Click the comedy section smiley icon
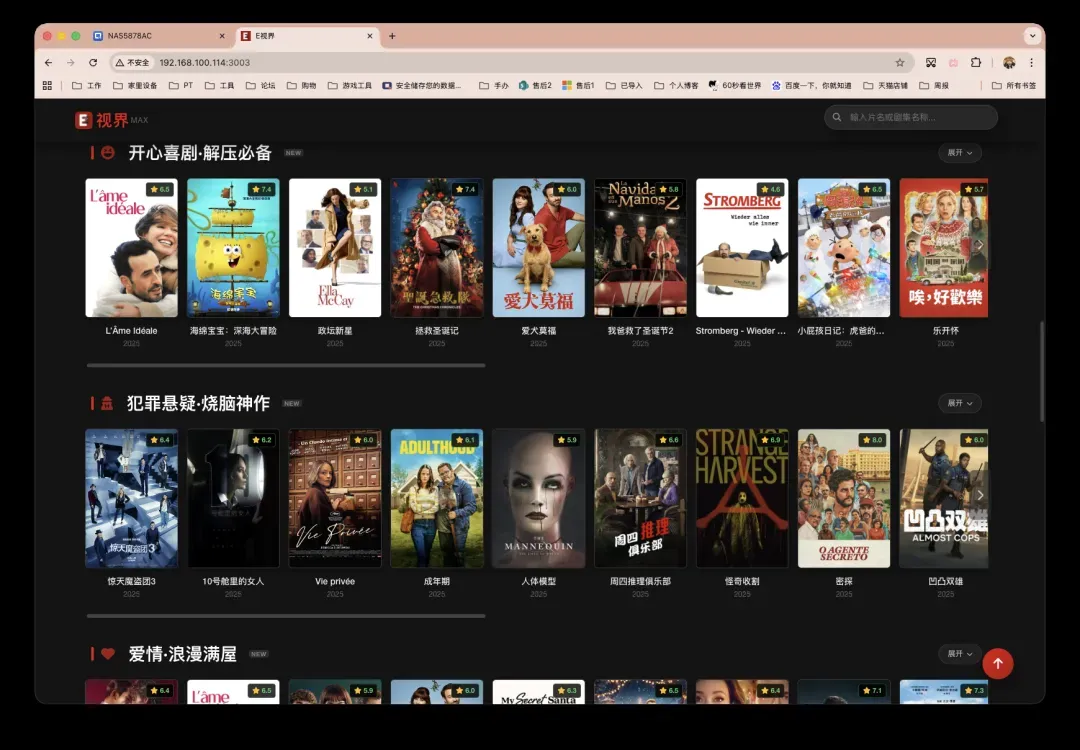This screenshot has height=750, width=1080. click(x=108, y=152)
